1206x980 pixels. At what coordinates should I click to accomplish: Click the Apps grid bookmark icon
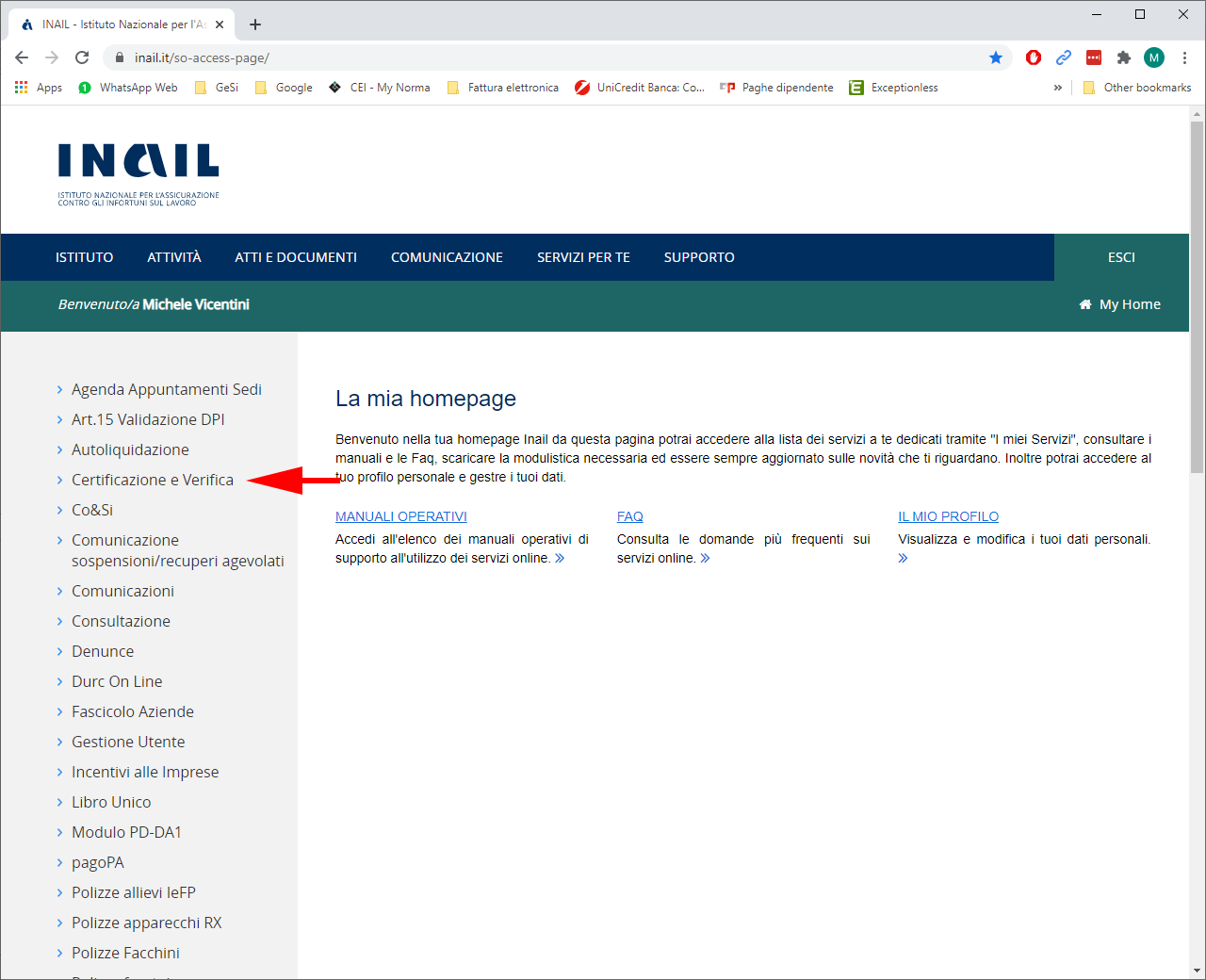pos(22,88)
